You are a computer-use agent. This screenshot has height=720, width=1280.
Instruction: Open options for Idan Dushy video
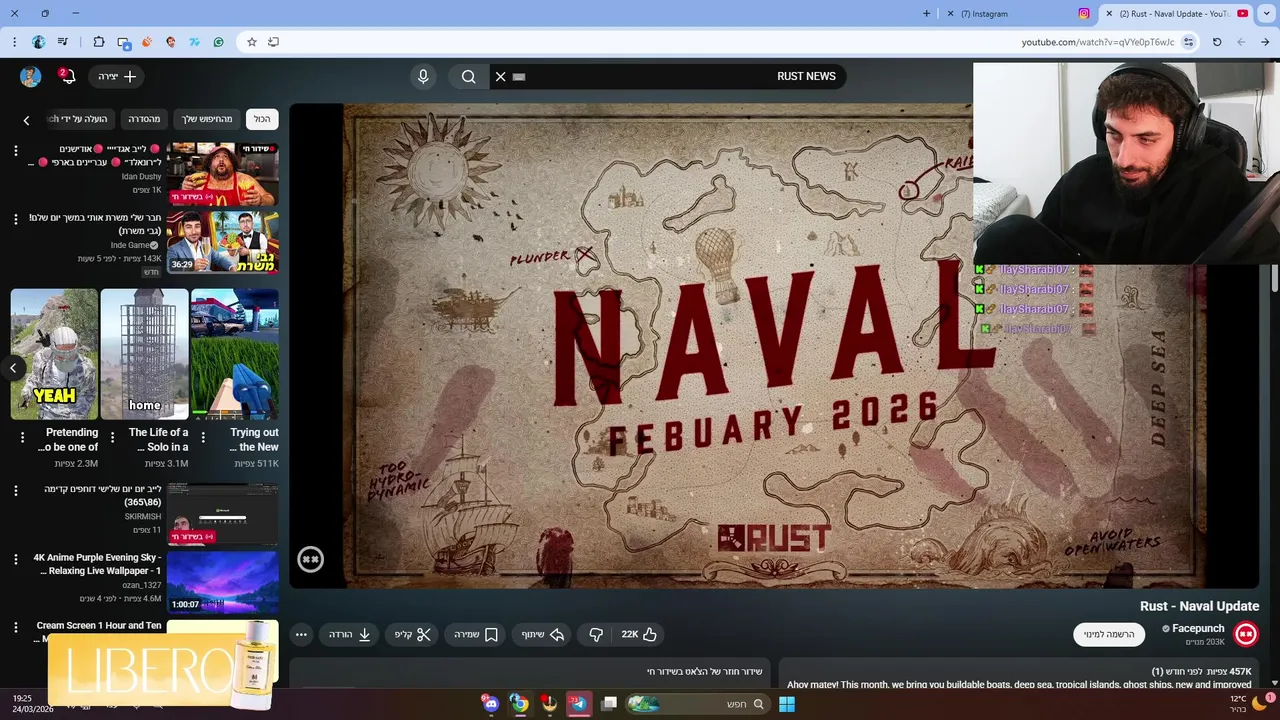[x=15, y=150]
